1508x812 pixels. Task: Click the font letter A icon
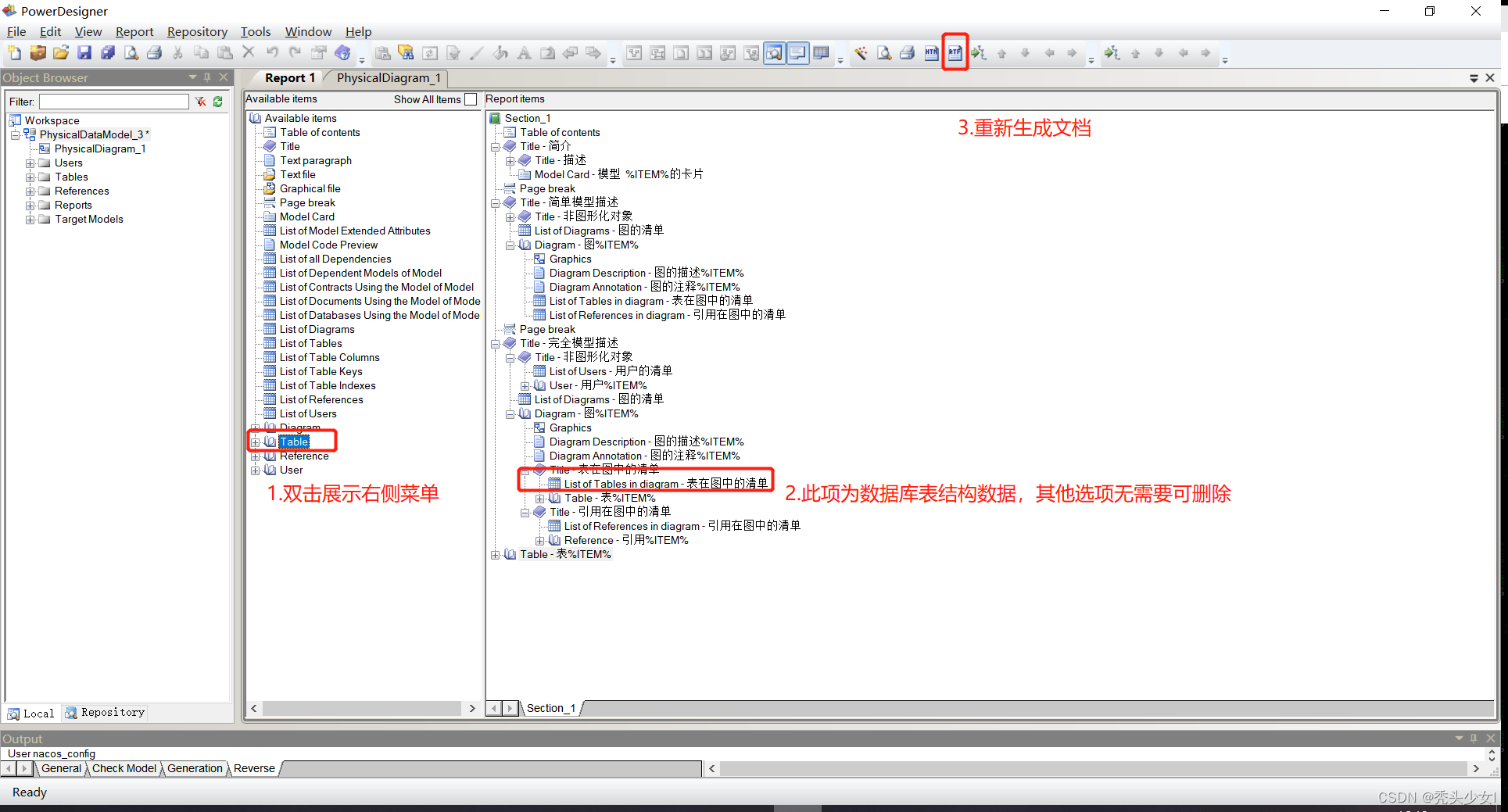[525, 53]
